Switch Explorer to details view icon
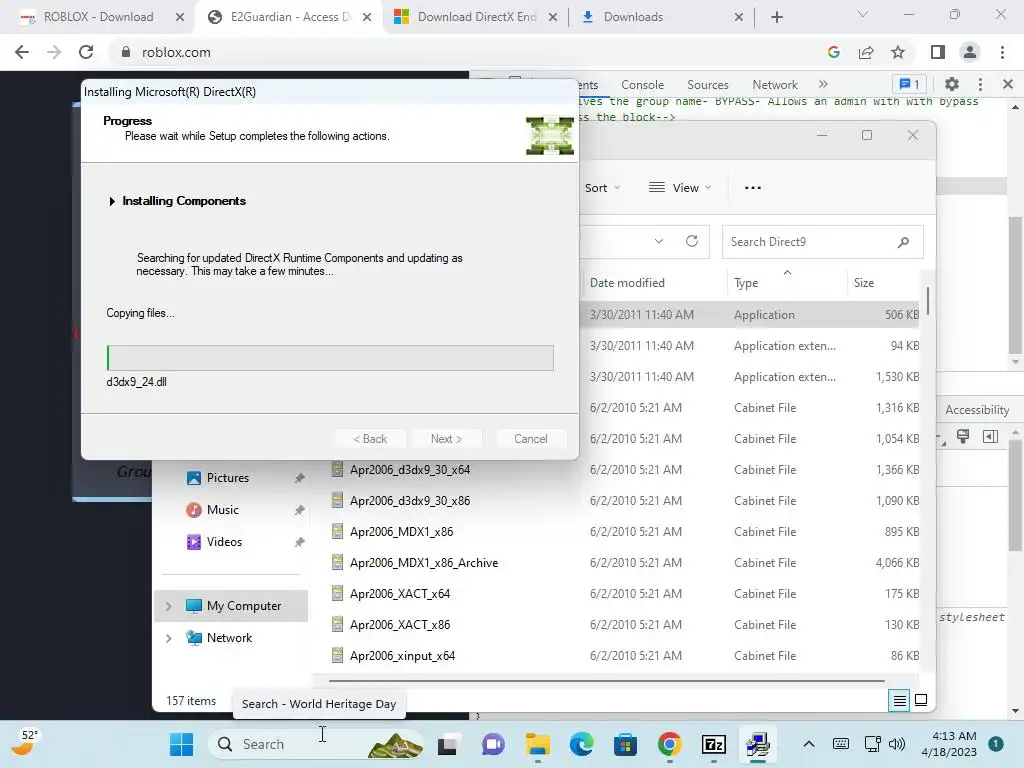Image resolution: width=1024 pixels, height=768 pixels. (899, 701)
